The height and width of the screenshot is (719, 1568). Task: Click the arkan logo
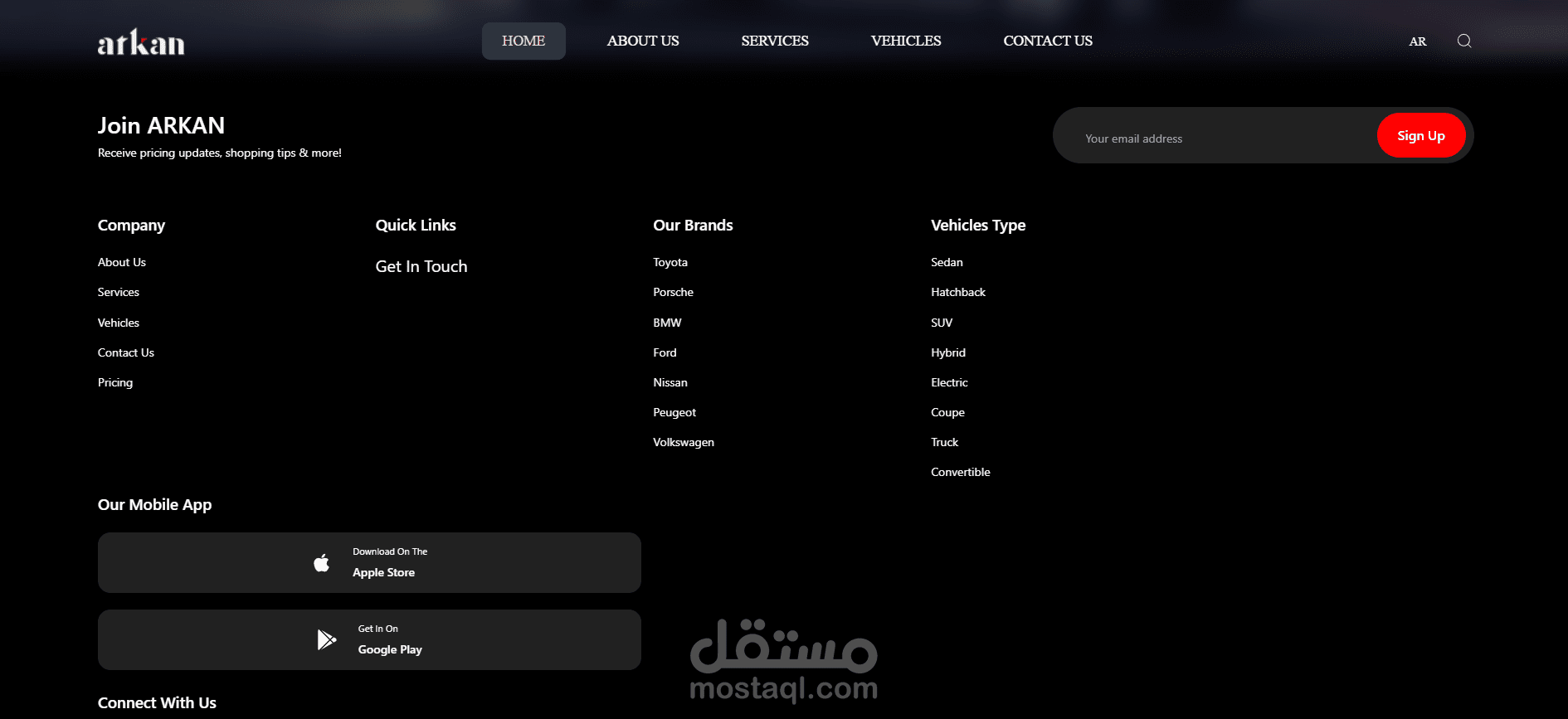[141, 42]
